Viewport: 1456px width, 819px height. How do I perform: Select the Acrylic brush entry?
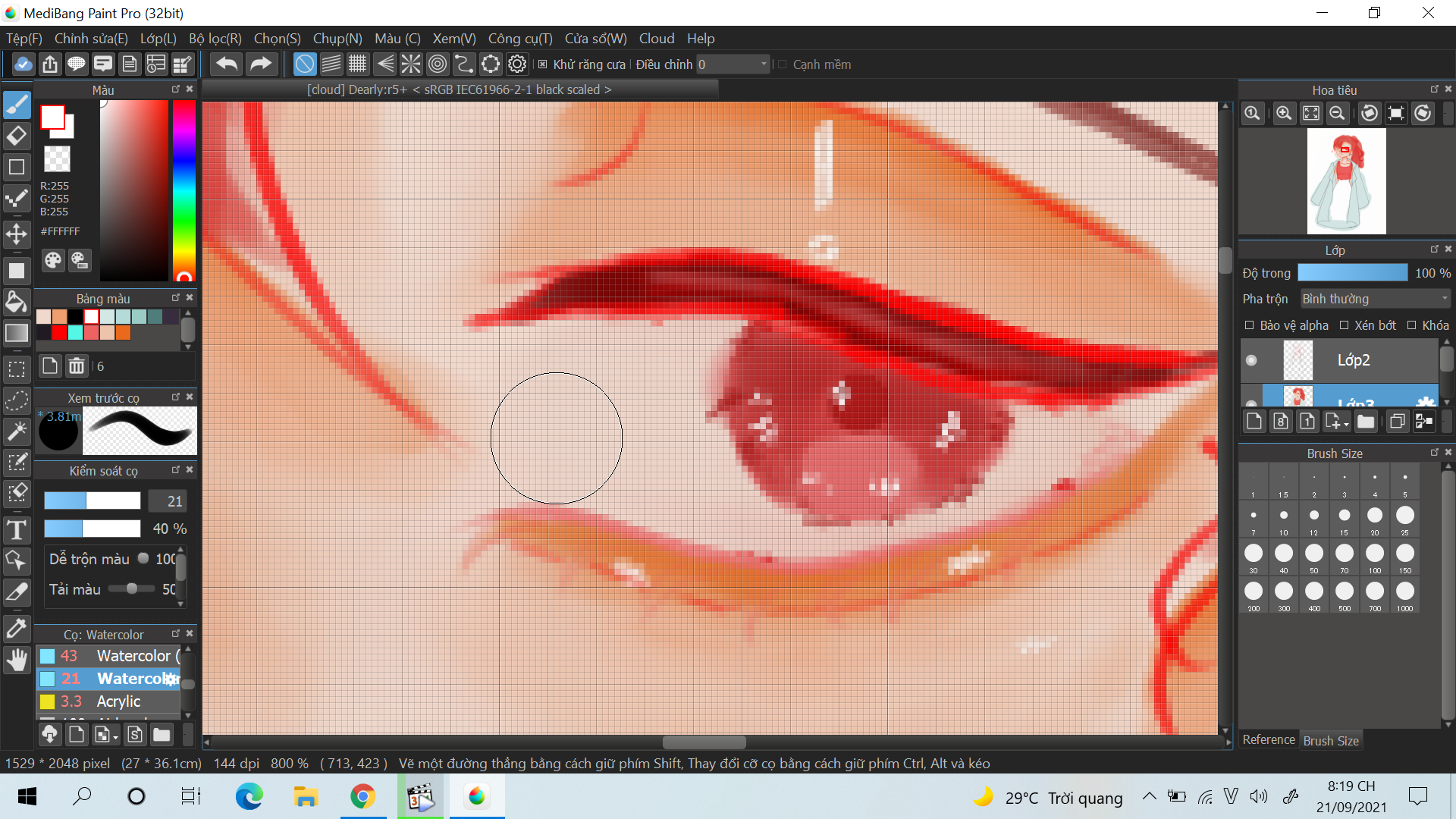coord(118,701)
